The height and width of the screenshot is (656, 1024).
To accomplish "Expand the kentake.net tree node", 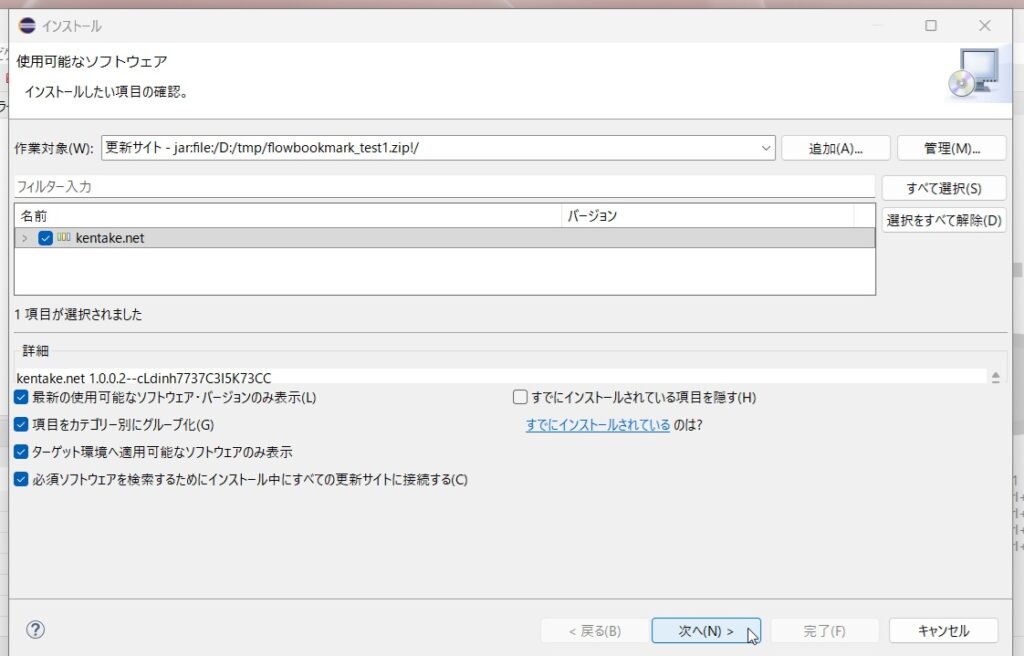I will 25,238.
